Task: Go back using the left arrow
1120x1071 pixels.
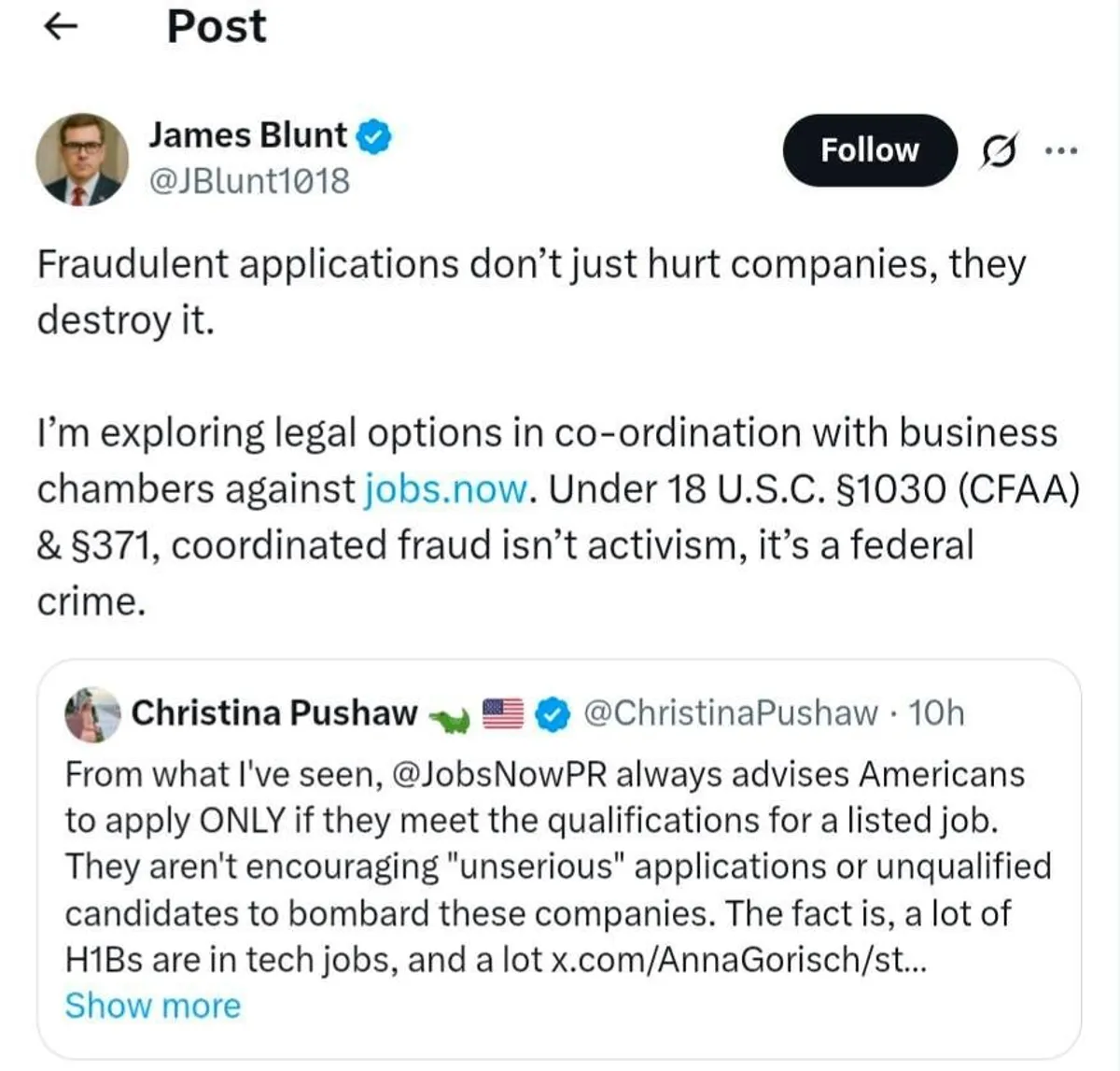Action: point(61,28)
